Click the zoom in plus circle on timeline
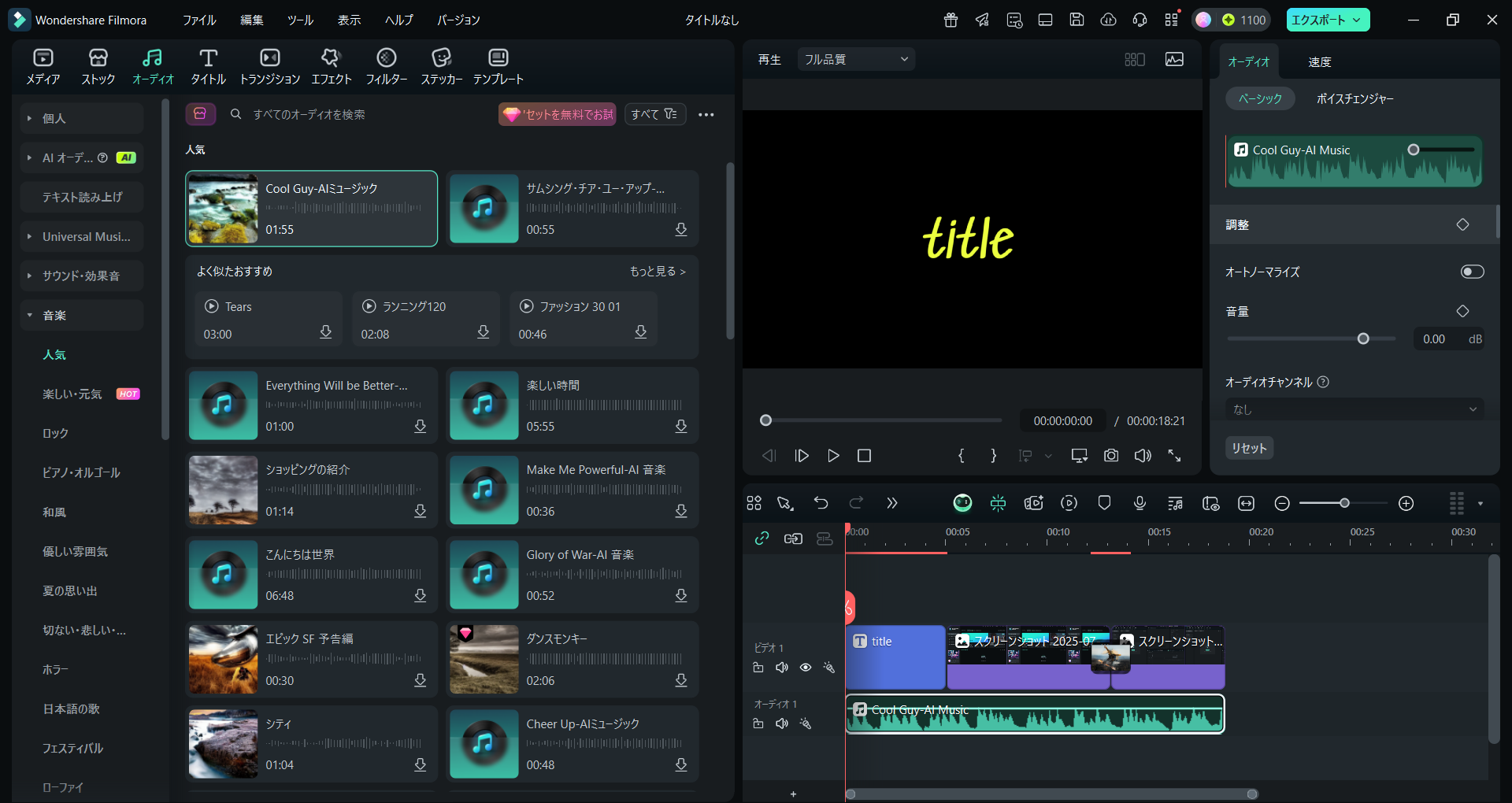Image resolution: width=1512 pixels, height=803 pixels. 1406,503
